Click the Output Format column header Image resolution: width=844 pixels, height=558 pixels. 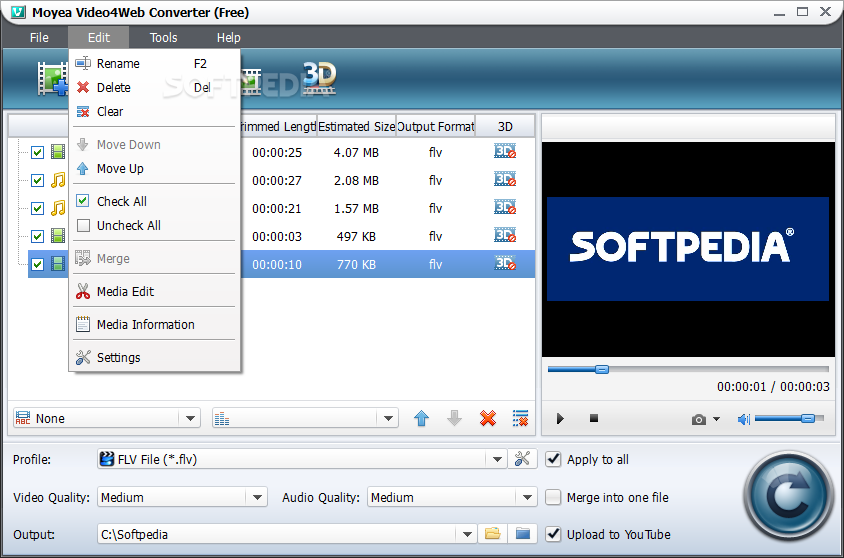click(435, 126)
